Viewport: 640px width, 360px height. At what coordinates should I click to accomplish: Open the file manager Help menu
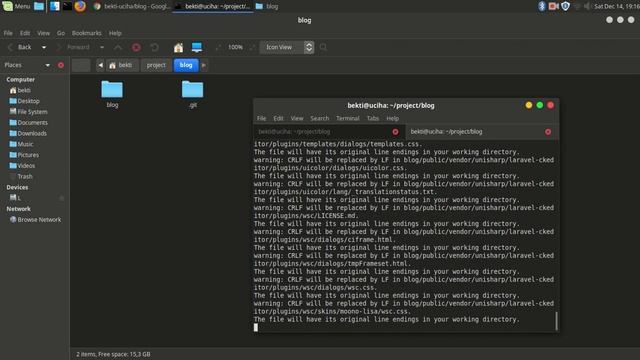(115, 33)
